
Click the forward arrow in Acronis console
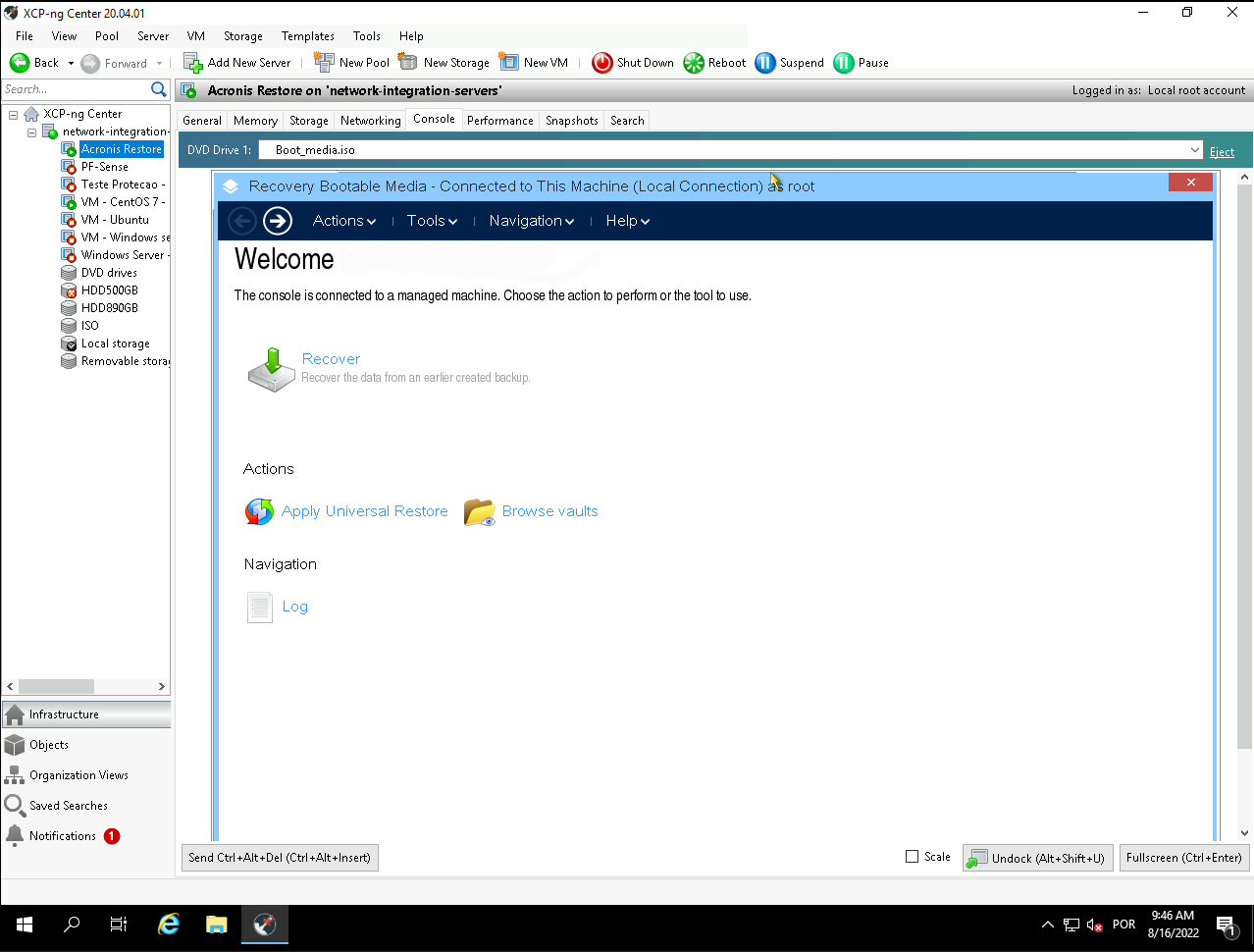tap(278, 221)
